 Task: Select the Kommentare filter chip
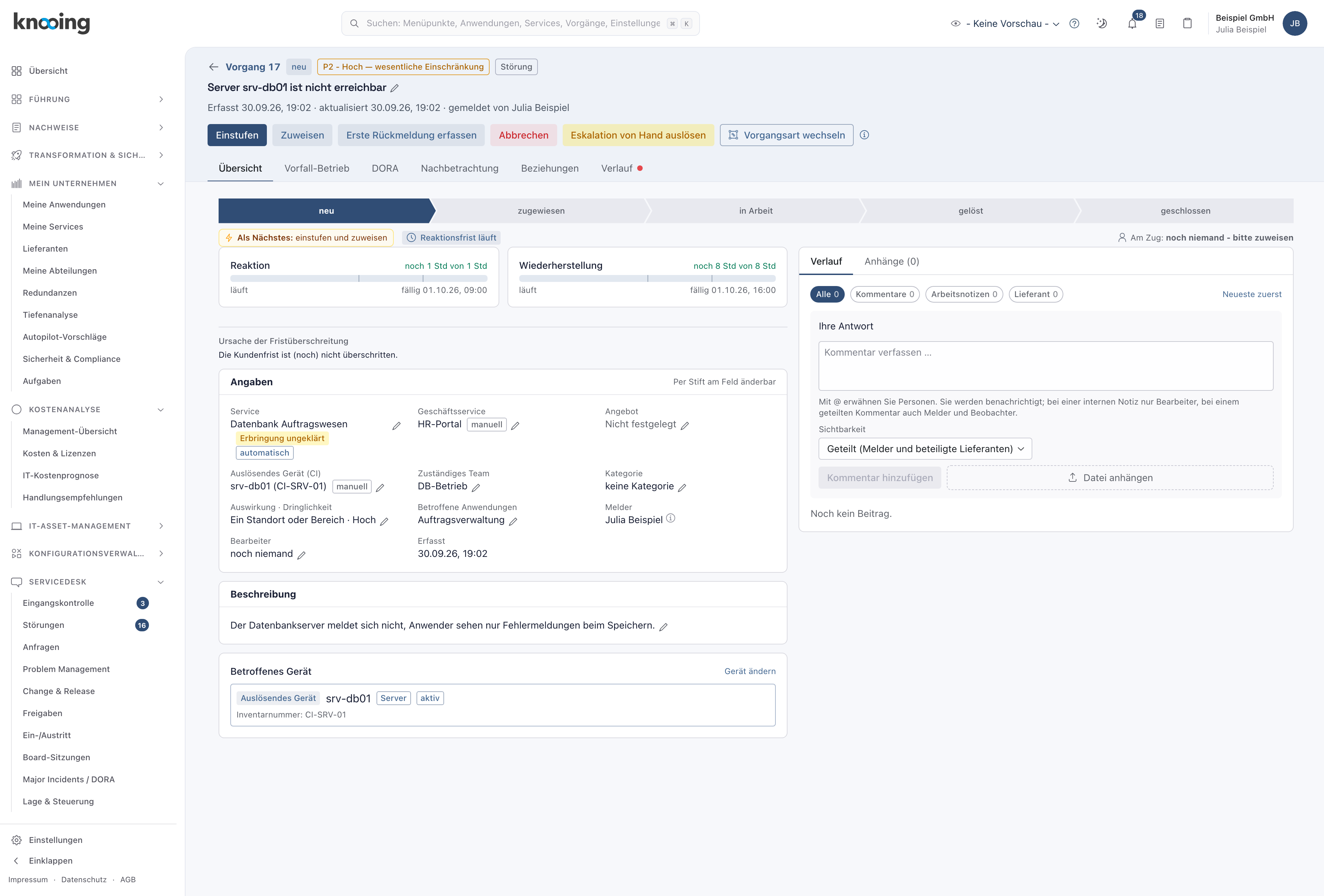(x=884, y=294)
